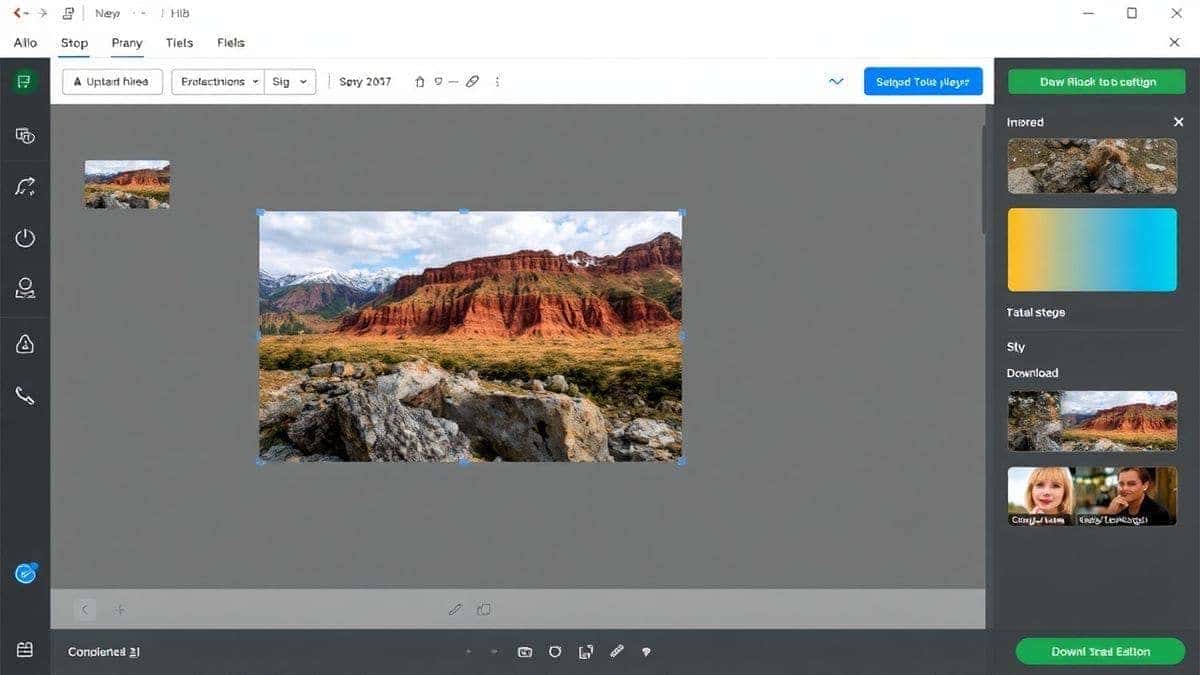Image resolution: width=1200 pixels, height=675 pixels.
Task: Switch to the Allo tab
Action: [x=25, y=43]
